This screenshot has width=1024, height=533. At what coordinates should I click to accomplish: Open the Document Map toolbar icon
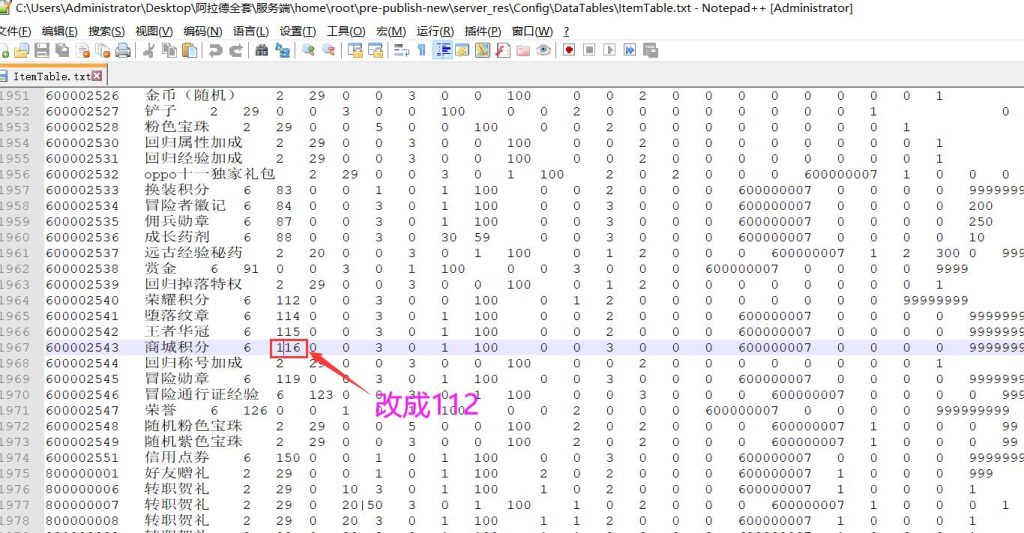(483, 50)
